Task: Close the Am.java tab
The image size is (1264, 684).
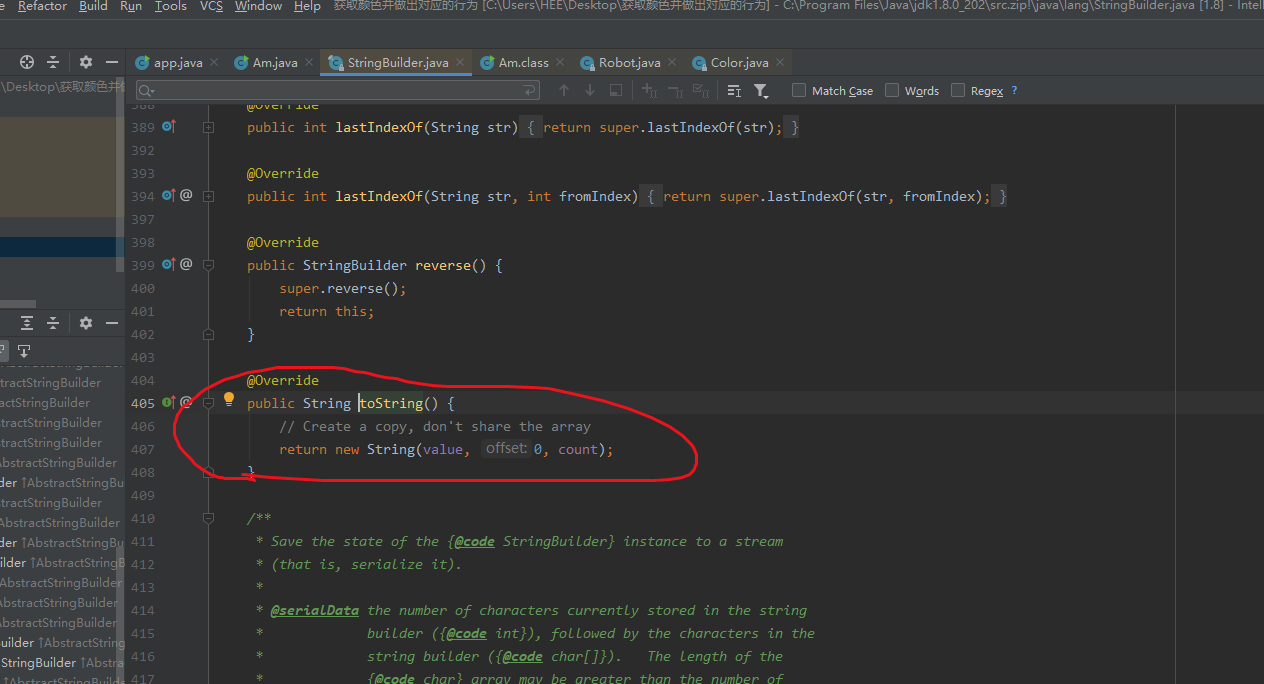Action: point(307,62)
